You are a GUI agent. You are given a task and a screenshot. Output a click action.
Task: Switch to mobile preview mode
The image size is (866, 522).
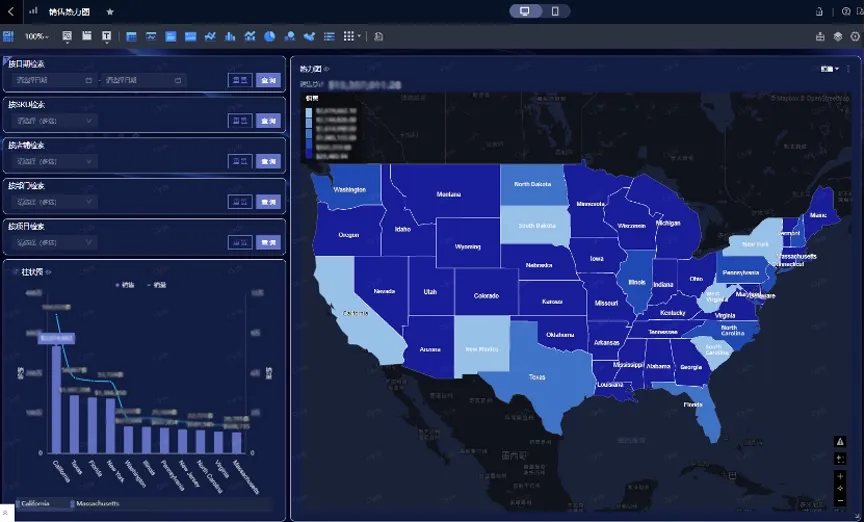click(x=555, y=11)
